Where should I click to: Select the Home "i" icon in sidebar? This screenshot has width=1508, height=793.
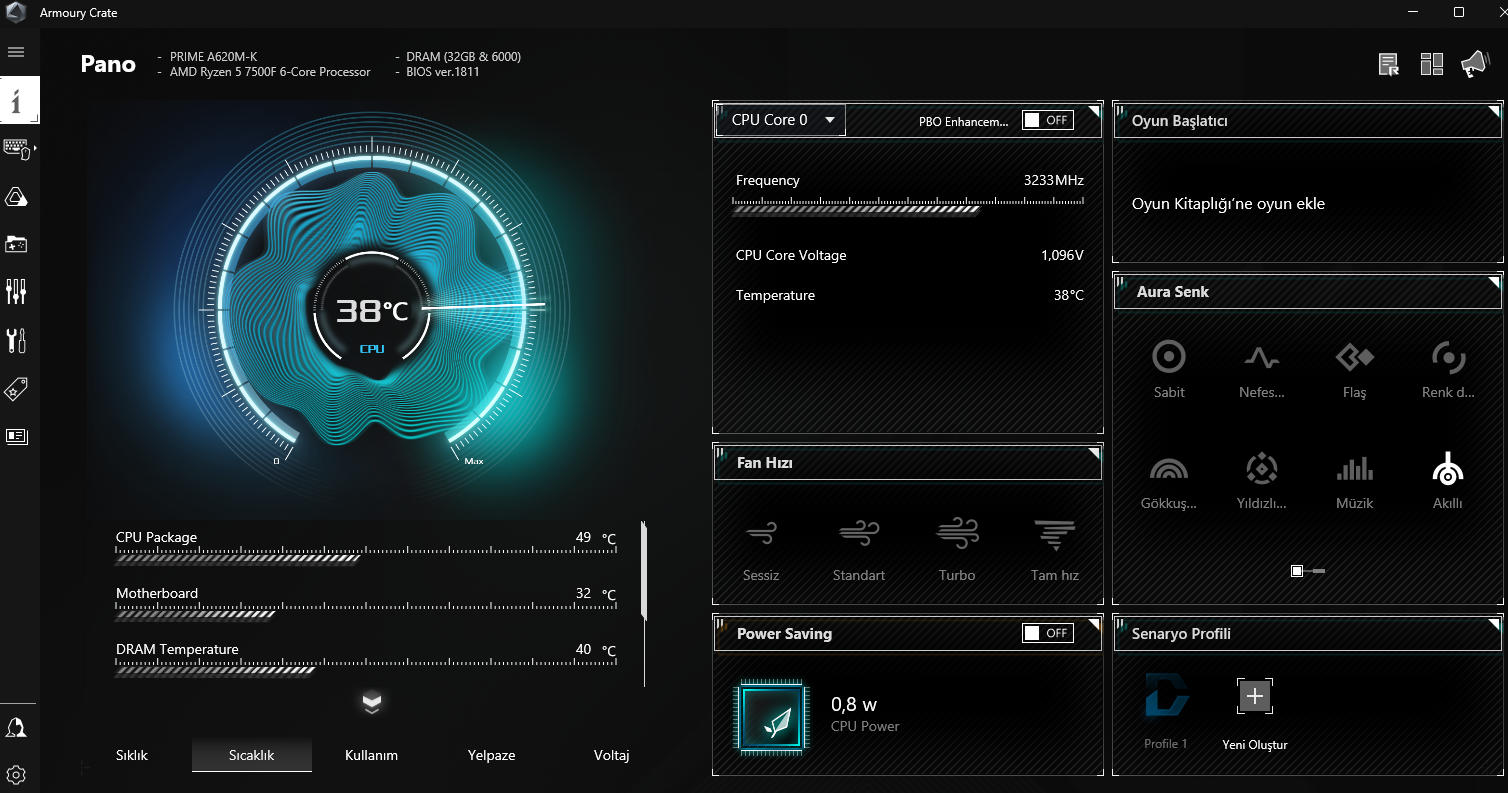point(18,100)
